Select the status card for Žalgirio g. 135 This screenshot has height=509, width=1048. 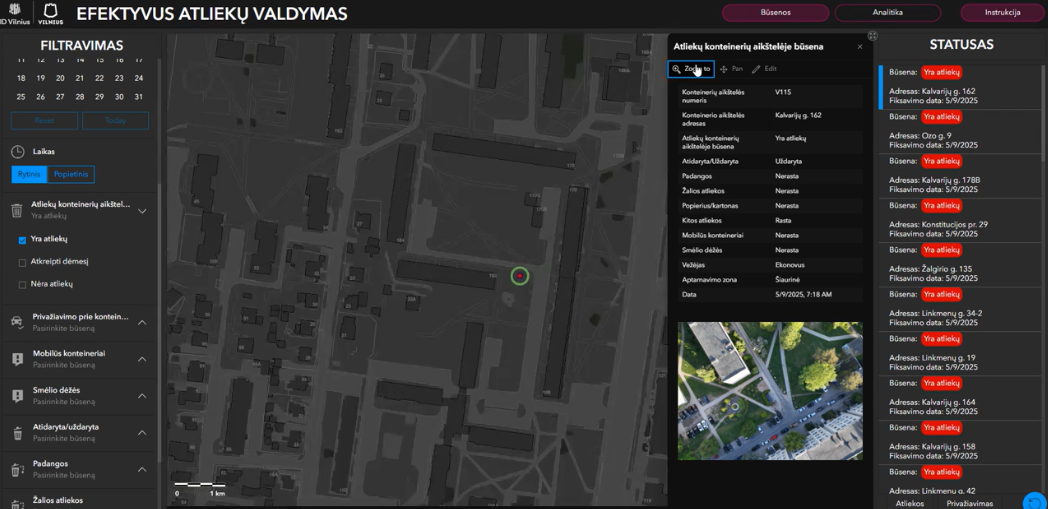click(959, 265)
